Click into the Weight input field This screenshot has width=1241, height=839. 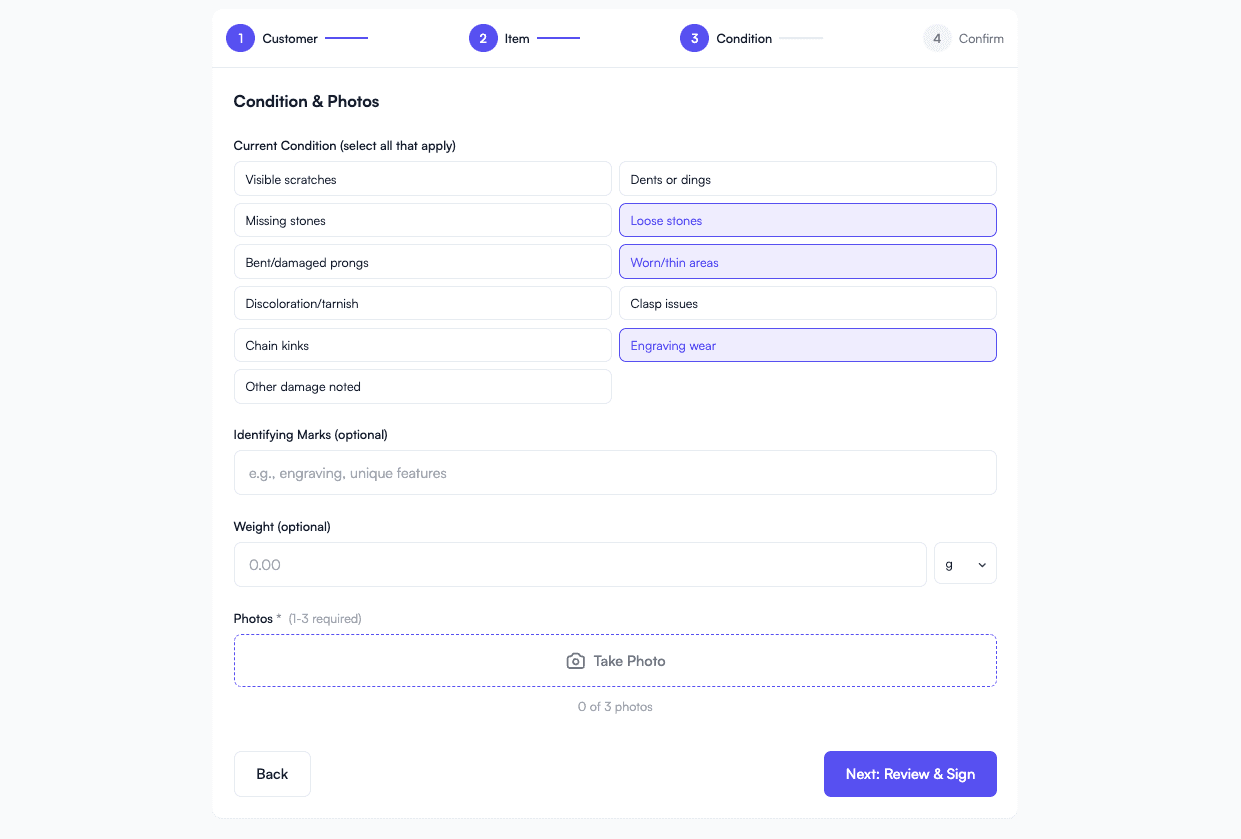pos(580,564)
